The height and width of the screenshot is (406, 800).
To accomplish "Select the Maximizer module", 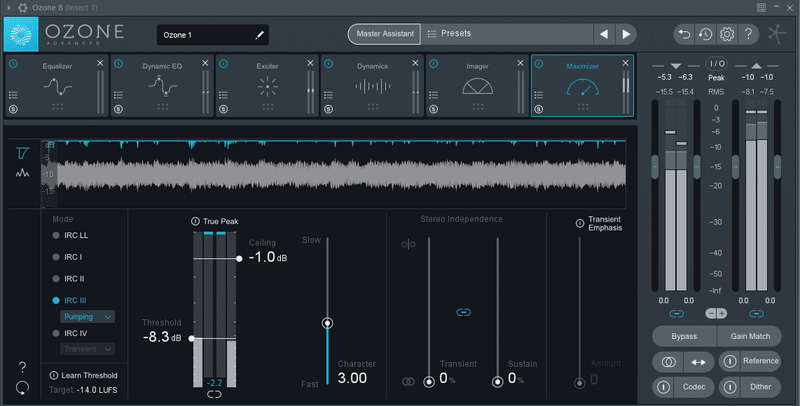I will (x=583, y=86).
